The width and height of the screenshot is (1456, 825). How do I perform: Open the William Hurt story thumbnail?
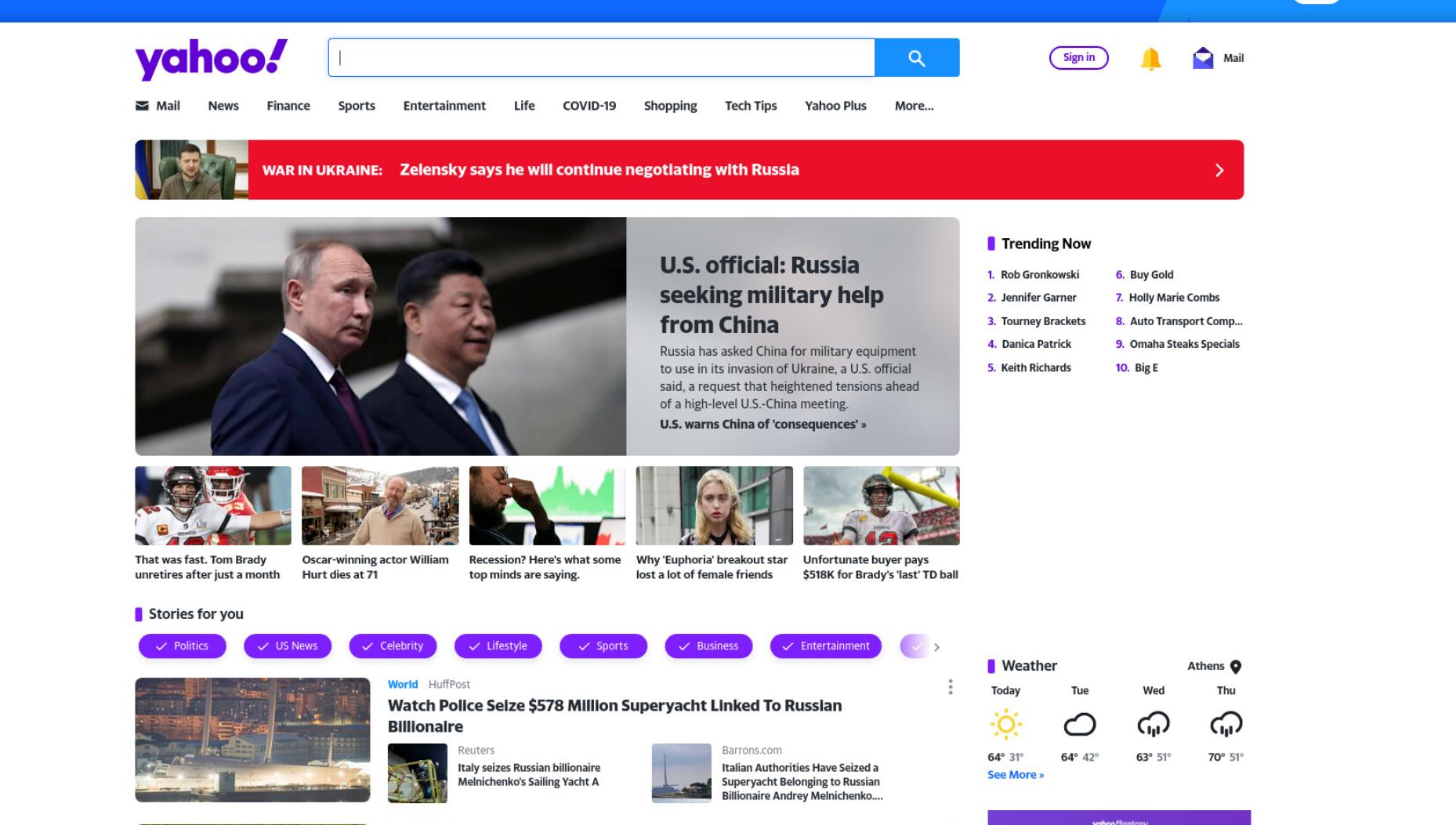(x=380, y=506)
